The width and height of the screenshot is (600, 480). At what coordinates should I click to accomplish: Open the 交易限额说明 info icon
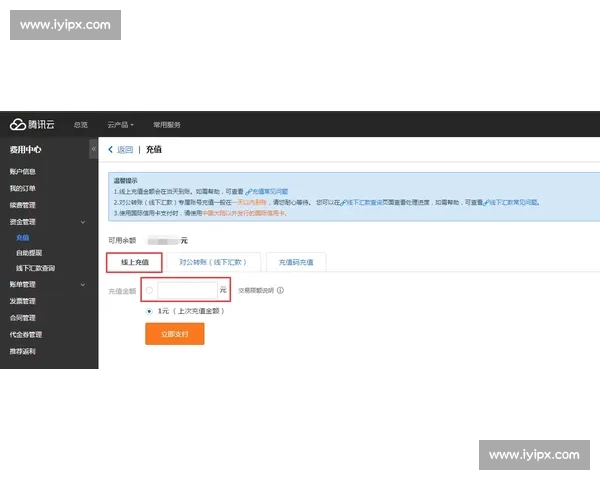[280, 291]
